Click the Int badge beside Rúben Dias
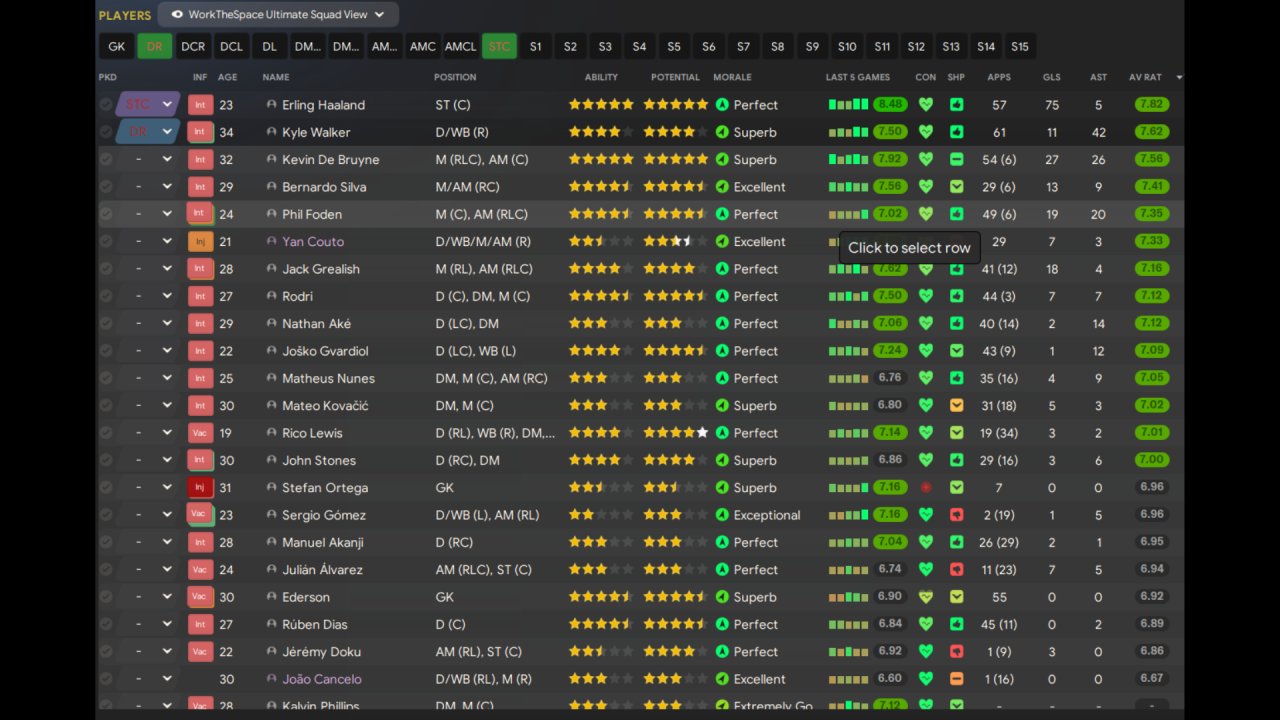 (x=200, y=624)
